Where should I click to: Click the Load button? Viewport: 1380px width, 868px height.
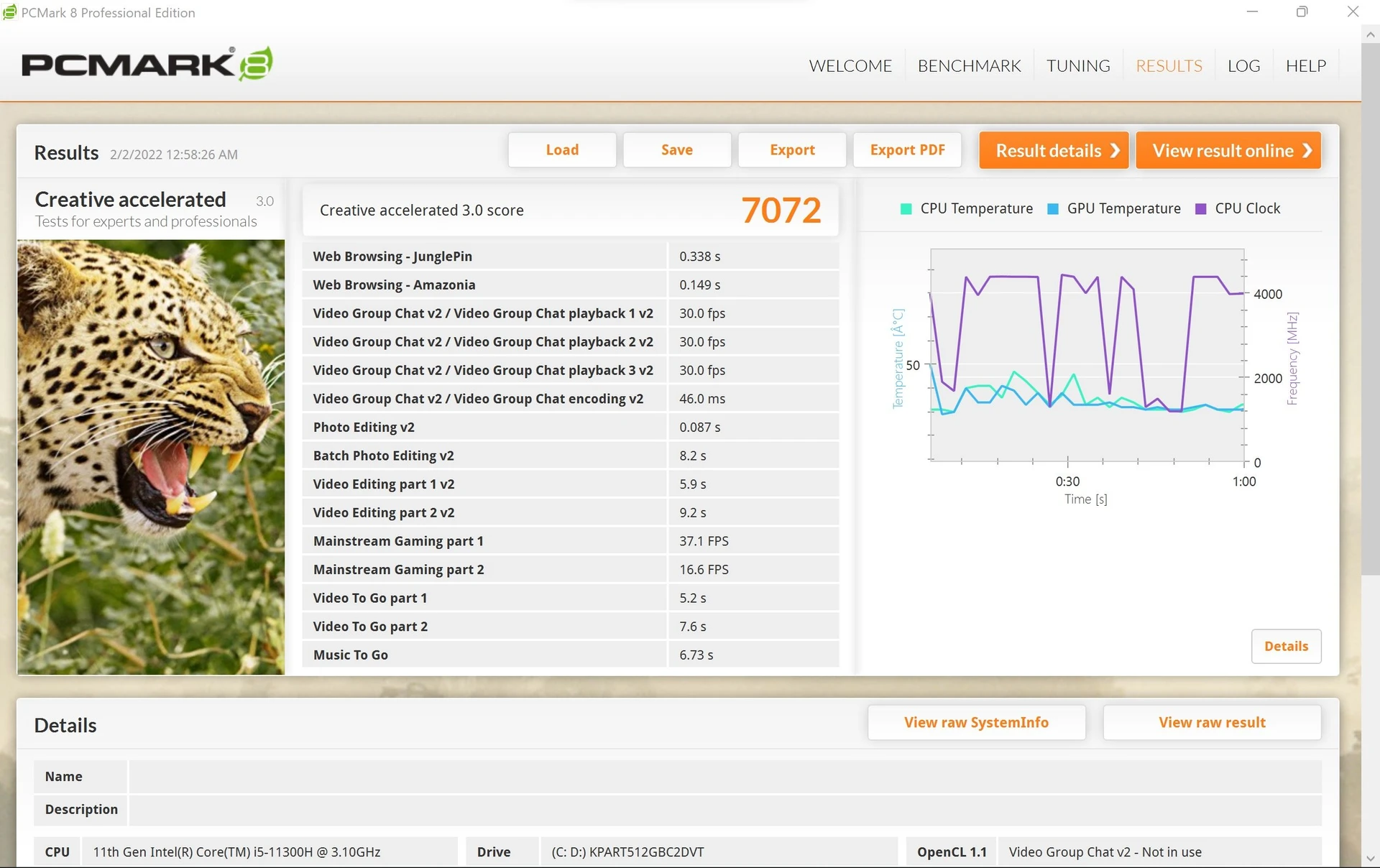[562, 149]
